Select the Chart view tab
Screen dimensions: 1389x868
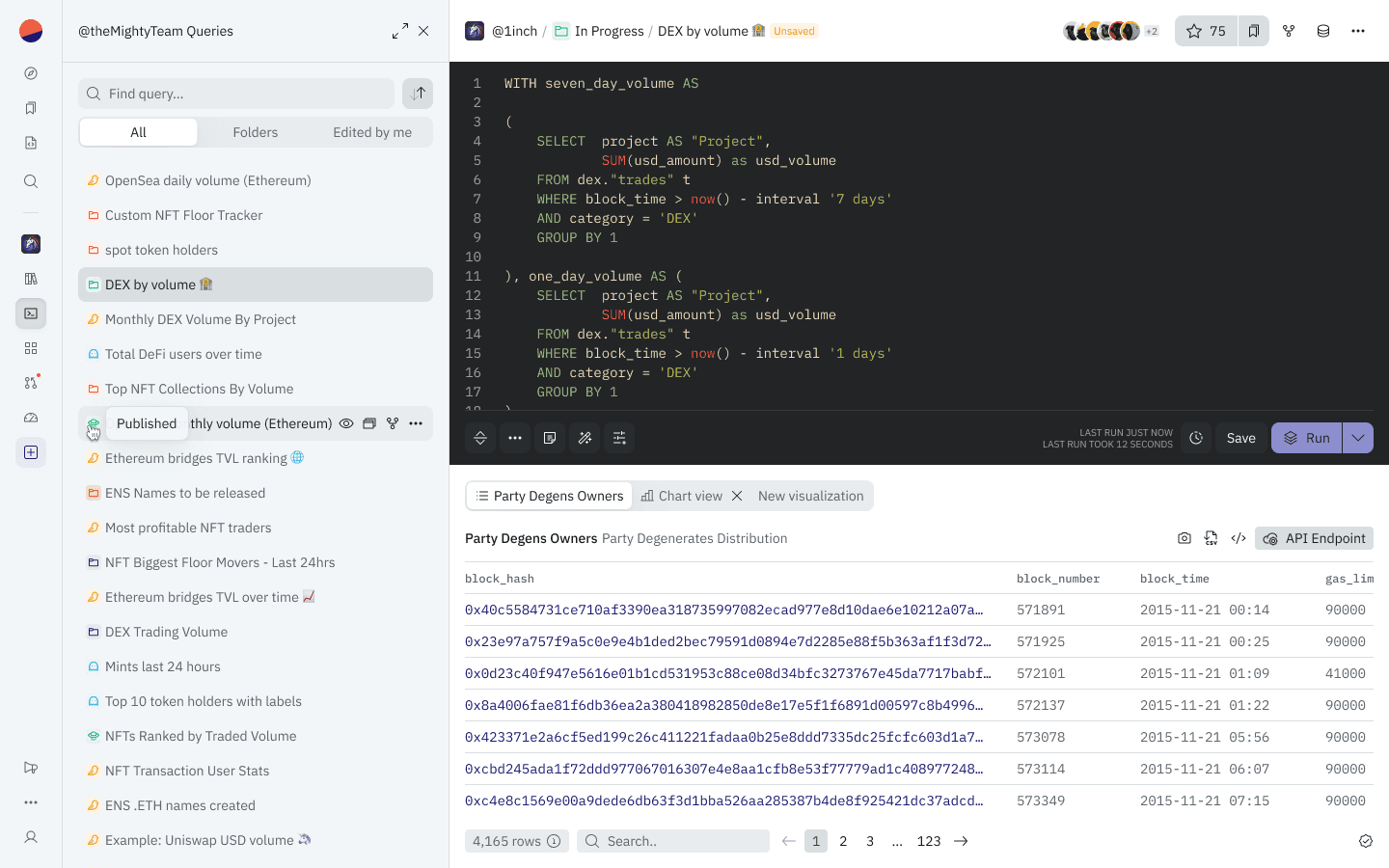[683, 496]
